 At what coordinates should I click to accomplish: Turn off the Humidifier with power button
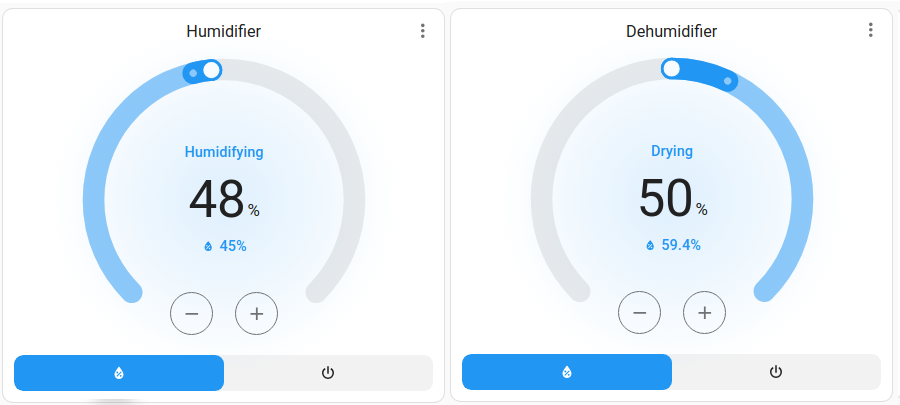click(x=328, y=373)
